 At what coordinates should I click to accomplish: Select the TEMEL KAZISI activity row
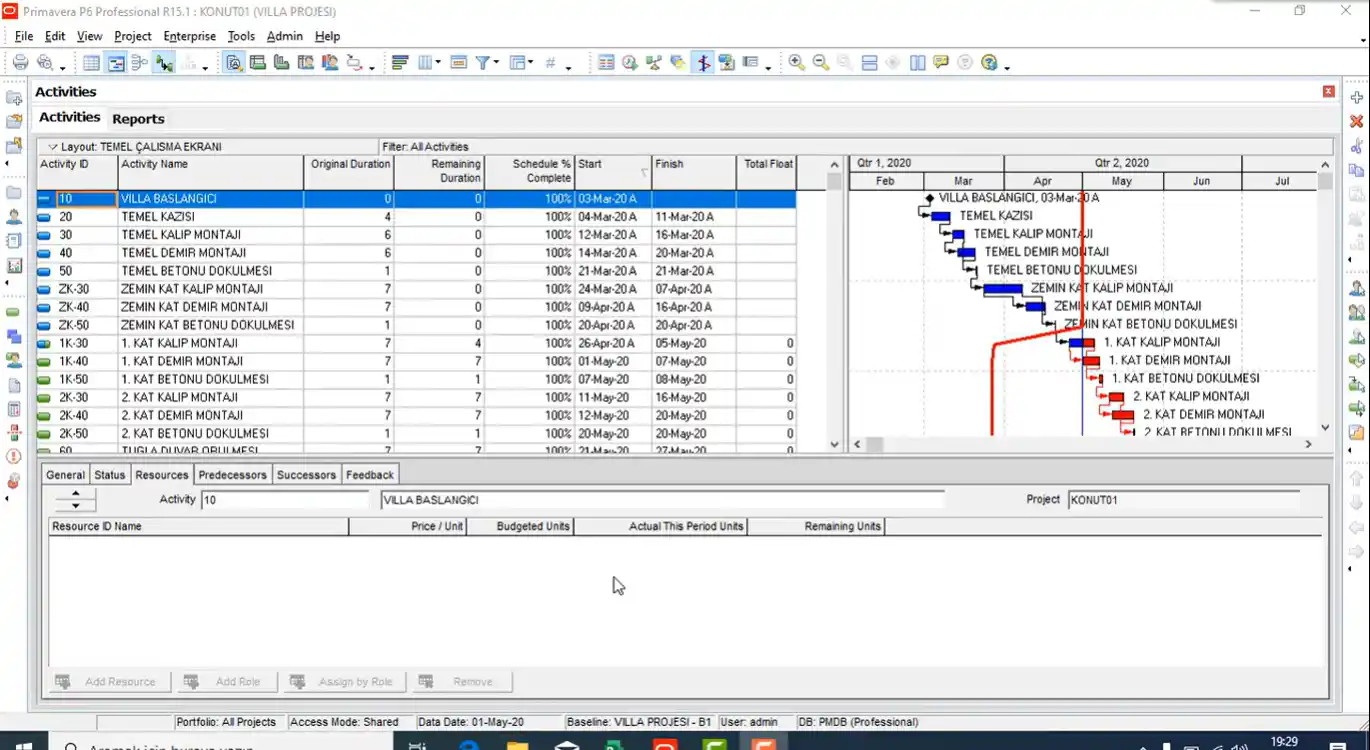[x=416, y=217]
